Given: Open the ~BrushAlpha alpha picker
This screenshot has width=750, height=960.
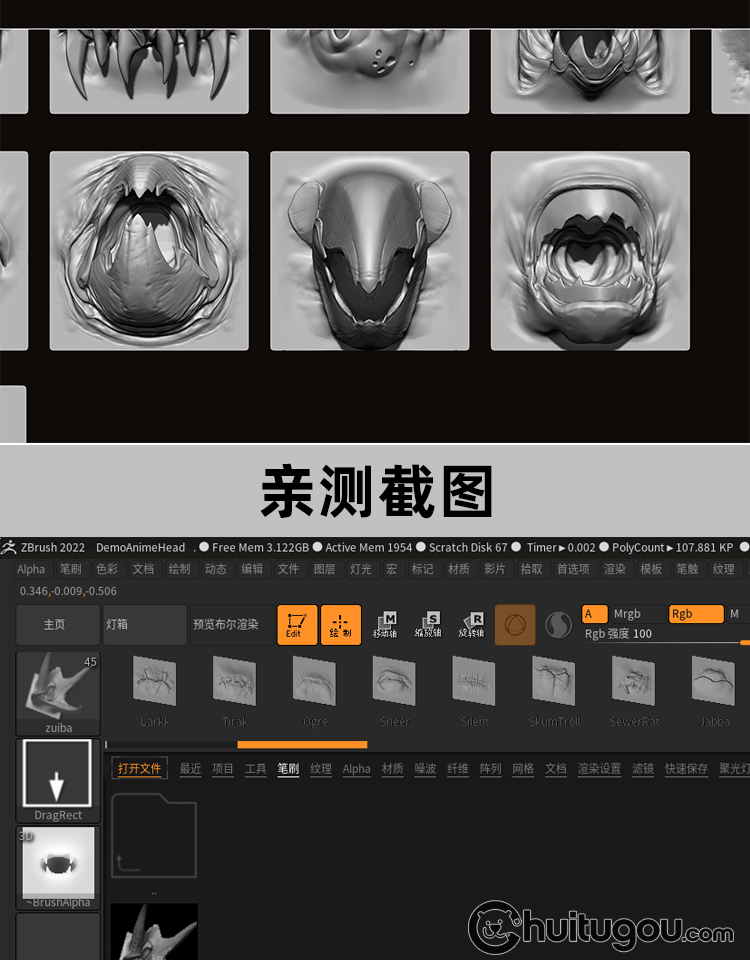Looking at the screenshot, I should point(58,866).
